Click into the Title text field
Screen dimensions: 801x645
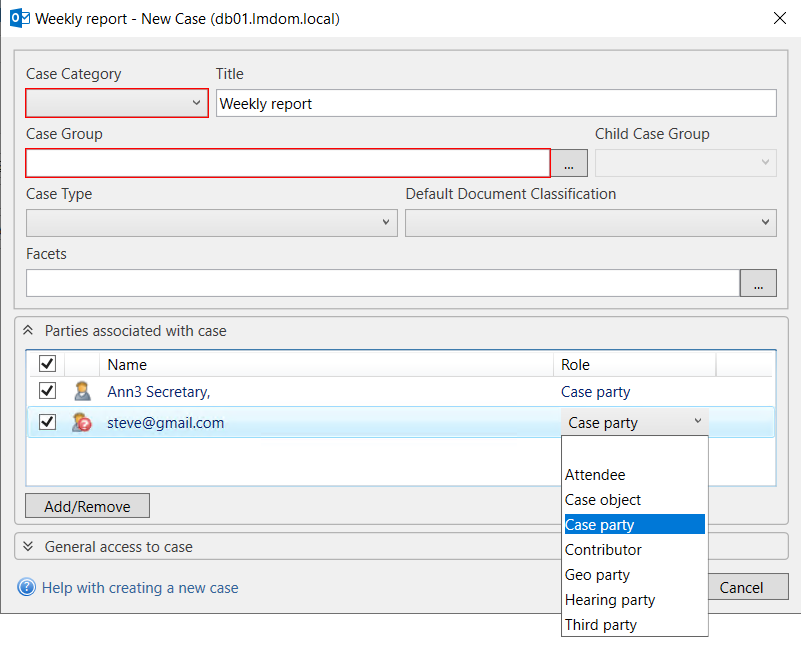pos(496,103)
